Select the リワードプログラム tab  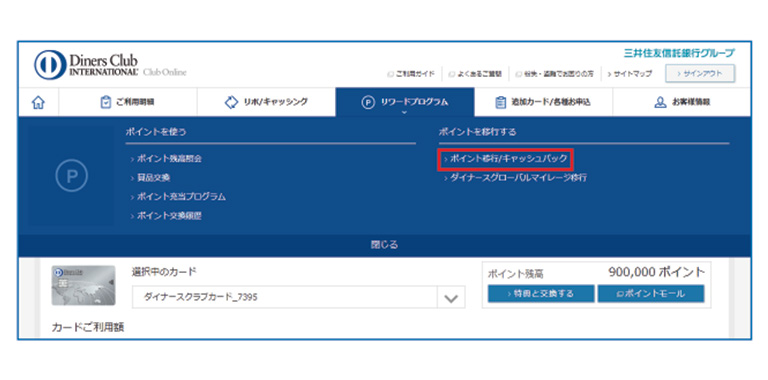[x=405, y=102]
